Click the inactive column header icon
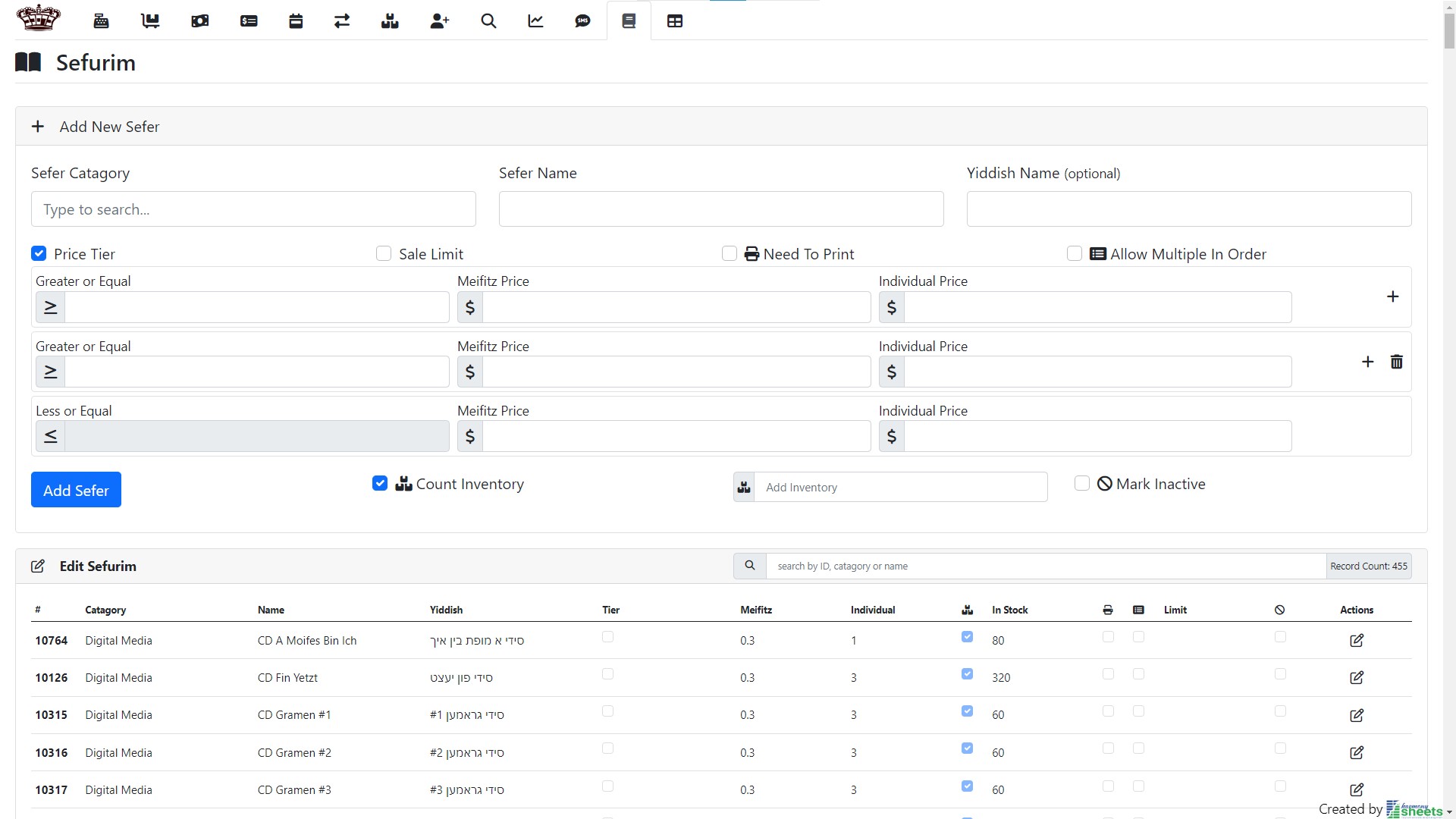1456x819 pixels. [x=1279, y=610]
